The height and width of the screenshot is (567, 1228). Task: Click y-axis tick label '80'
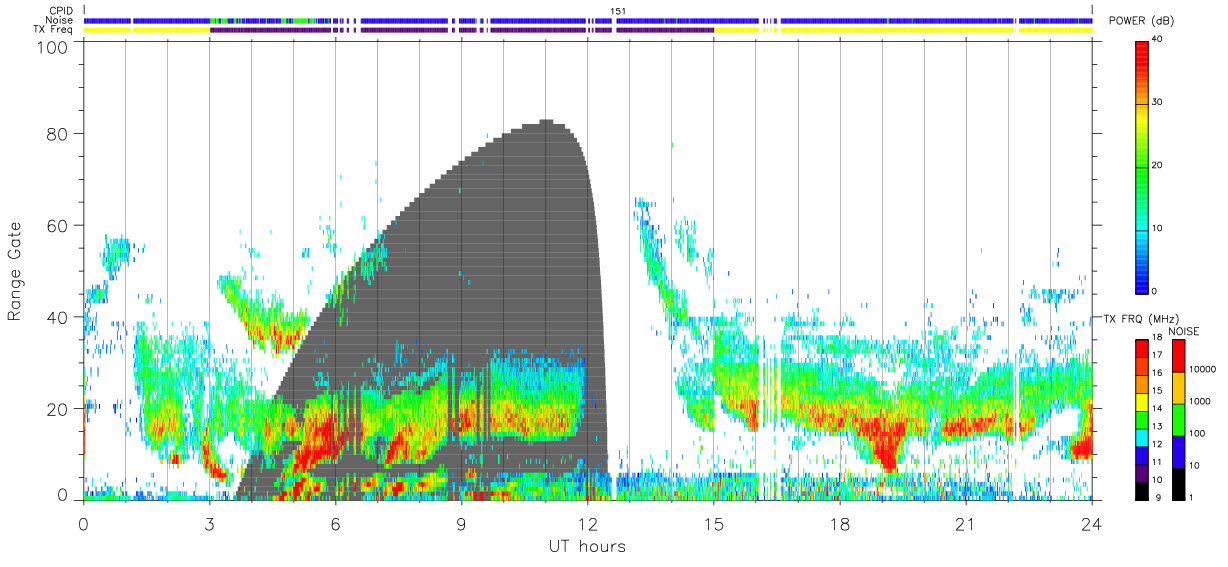pyautogui.click(x=57, y=134)
